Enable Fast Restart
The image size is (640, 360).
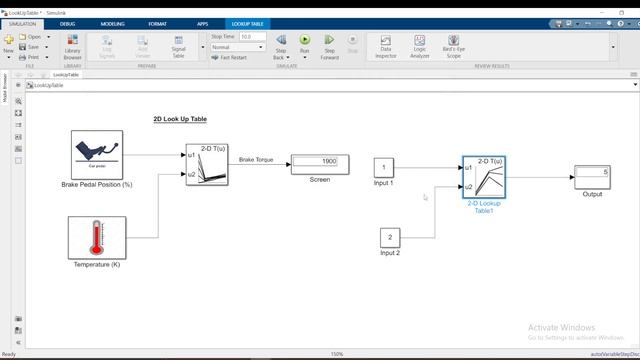(229, 58)
